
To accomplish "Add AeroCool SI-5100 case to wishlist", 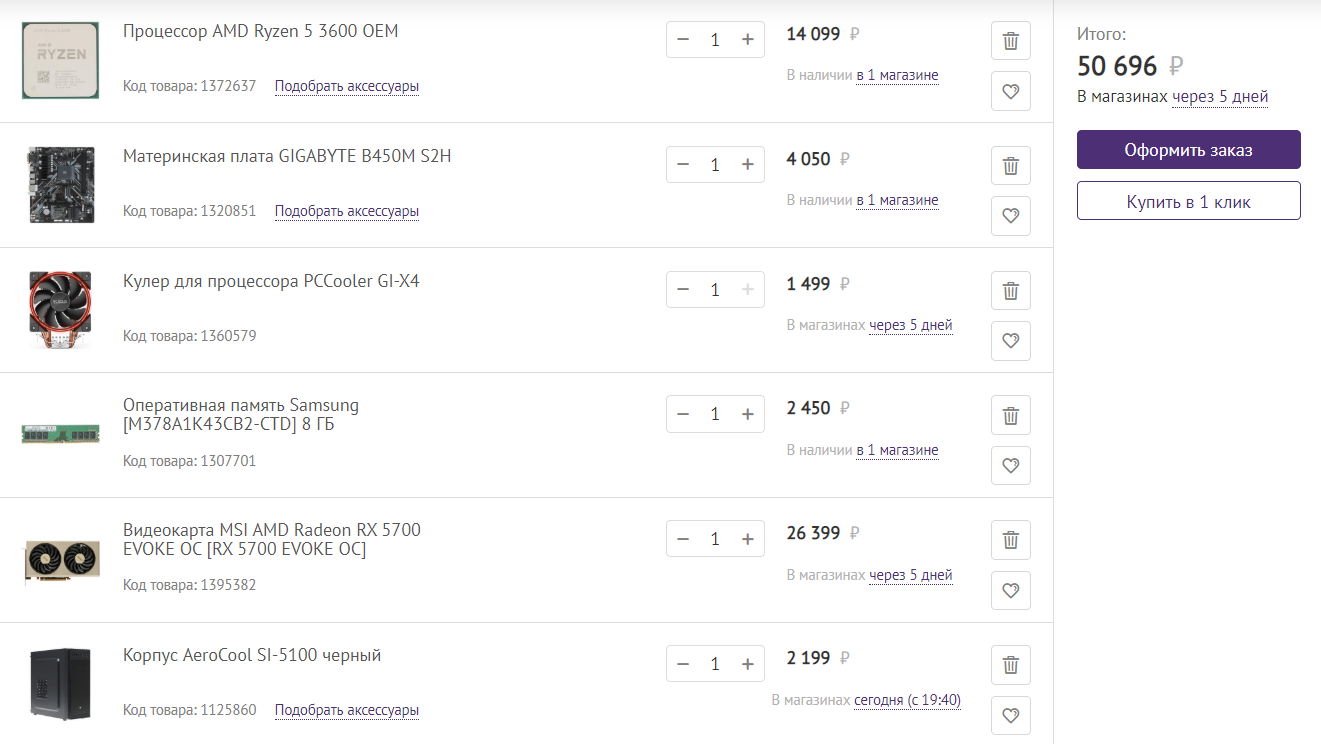I will click(x=1010, y=716).
